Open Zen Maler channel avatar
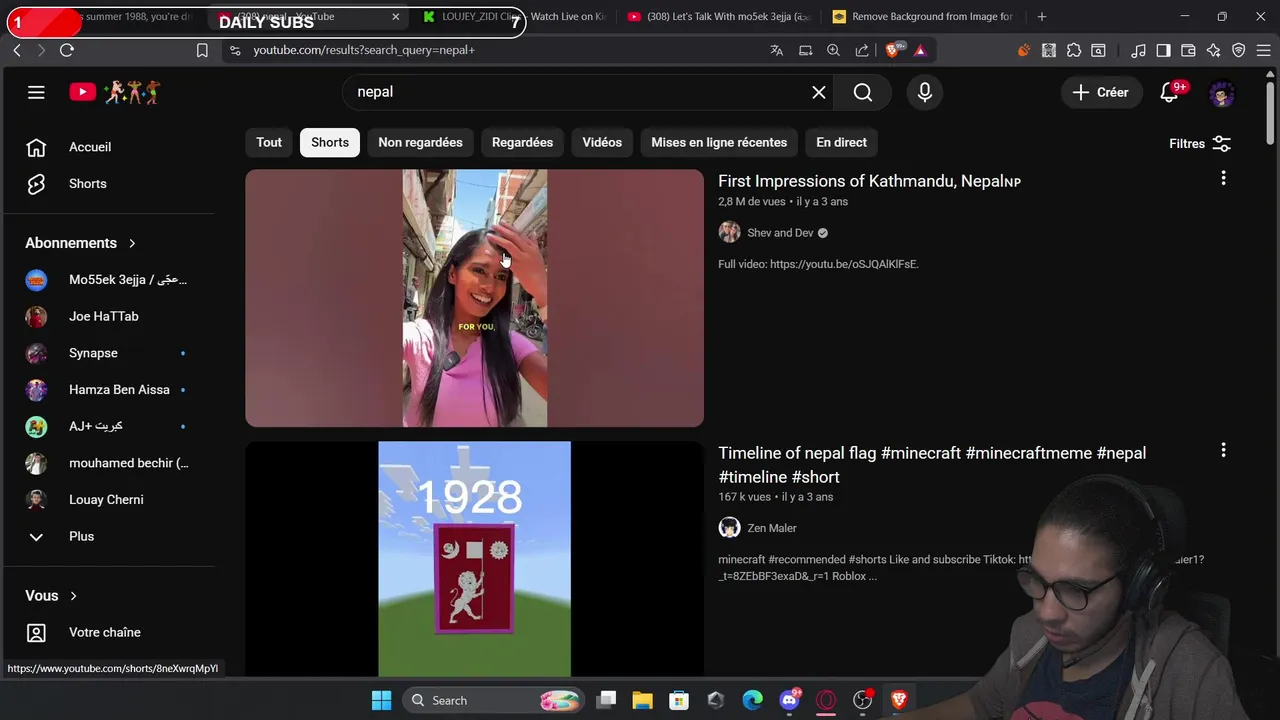The width and height of the screenshot is (1280, 720). coord(729,528)
